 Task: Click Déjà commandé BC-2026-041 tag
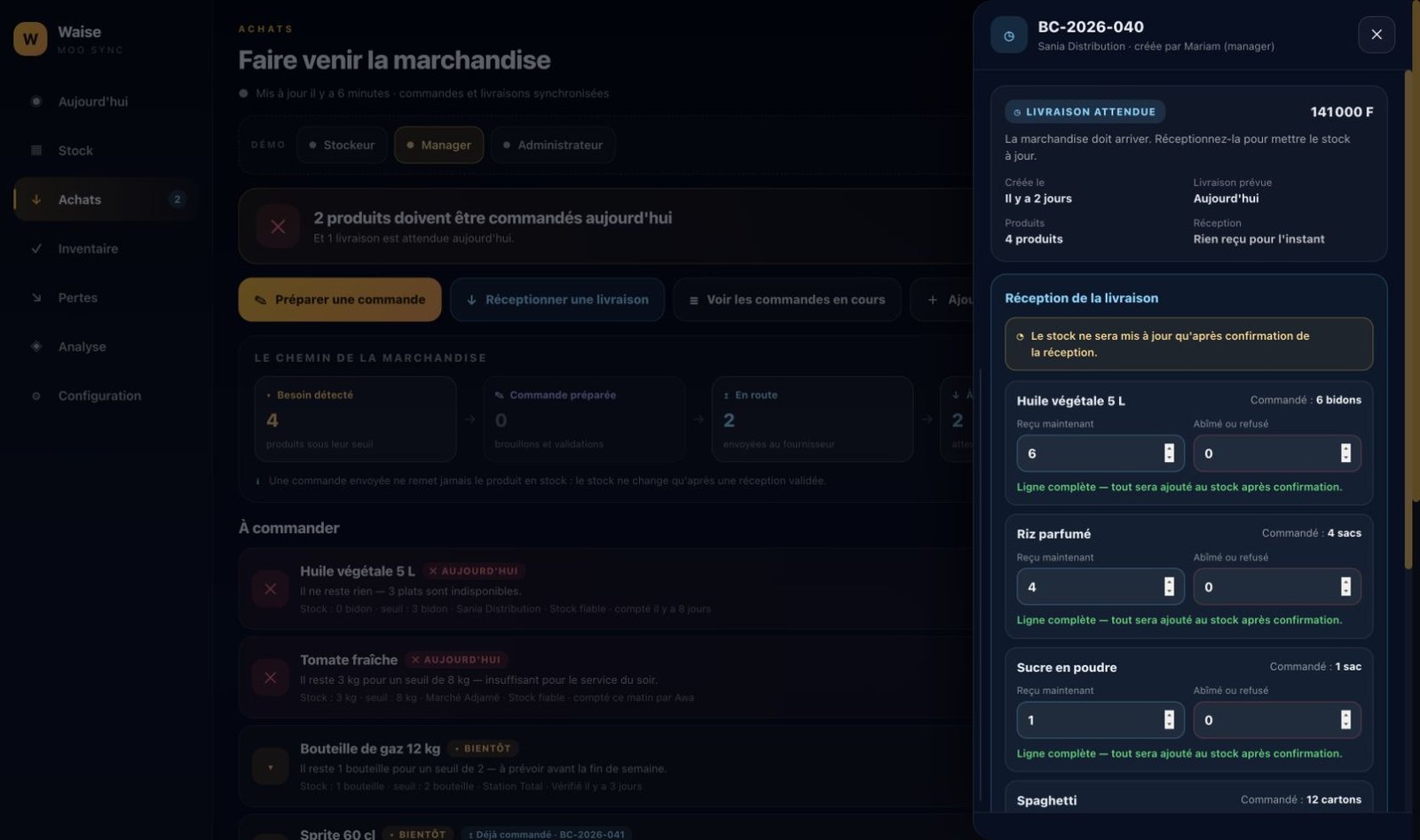pyautogui.click(x=547, y=834)
